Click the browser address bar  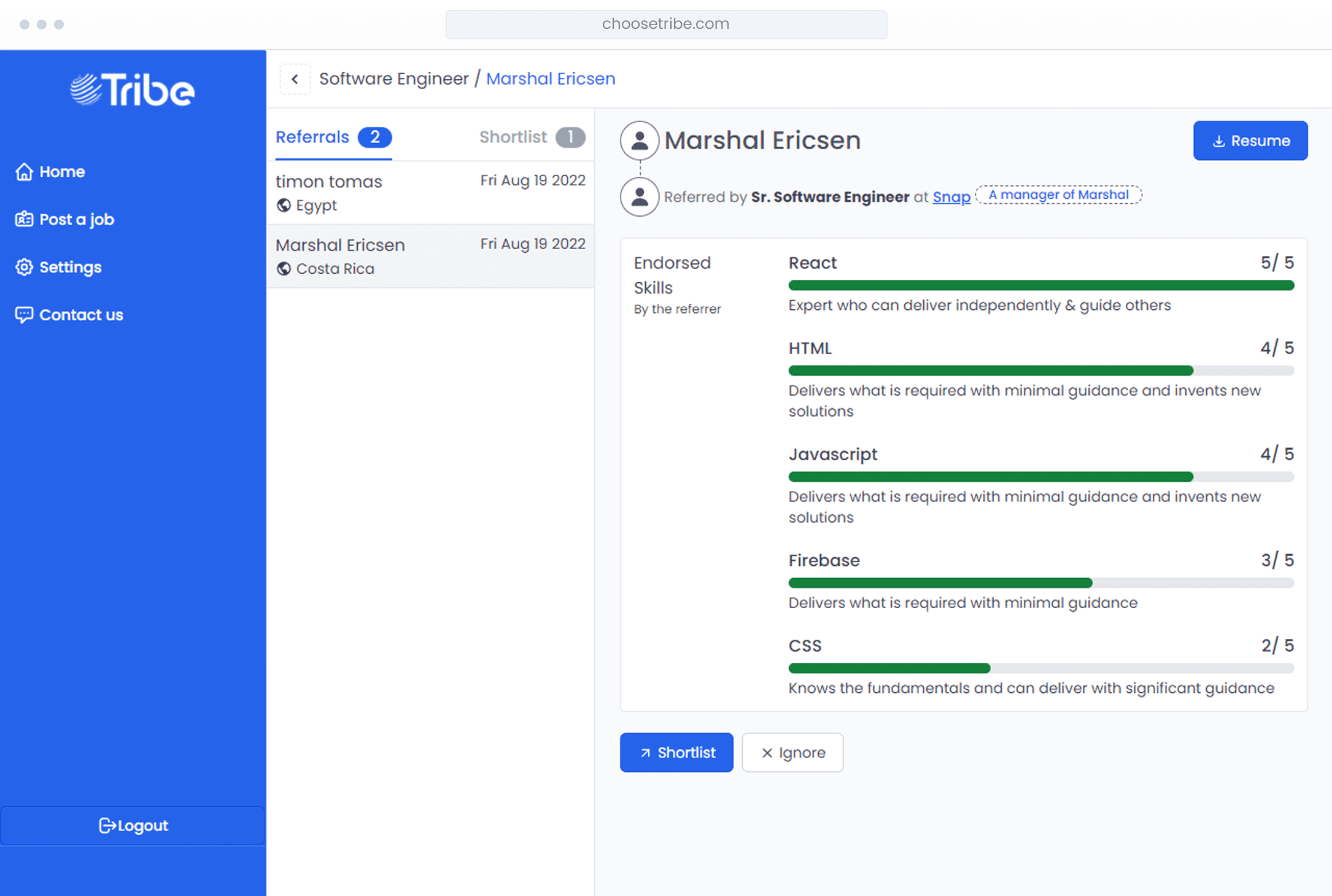[x=665, y=24]
